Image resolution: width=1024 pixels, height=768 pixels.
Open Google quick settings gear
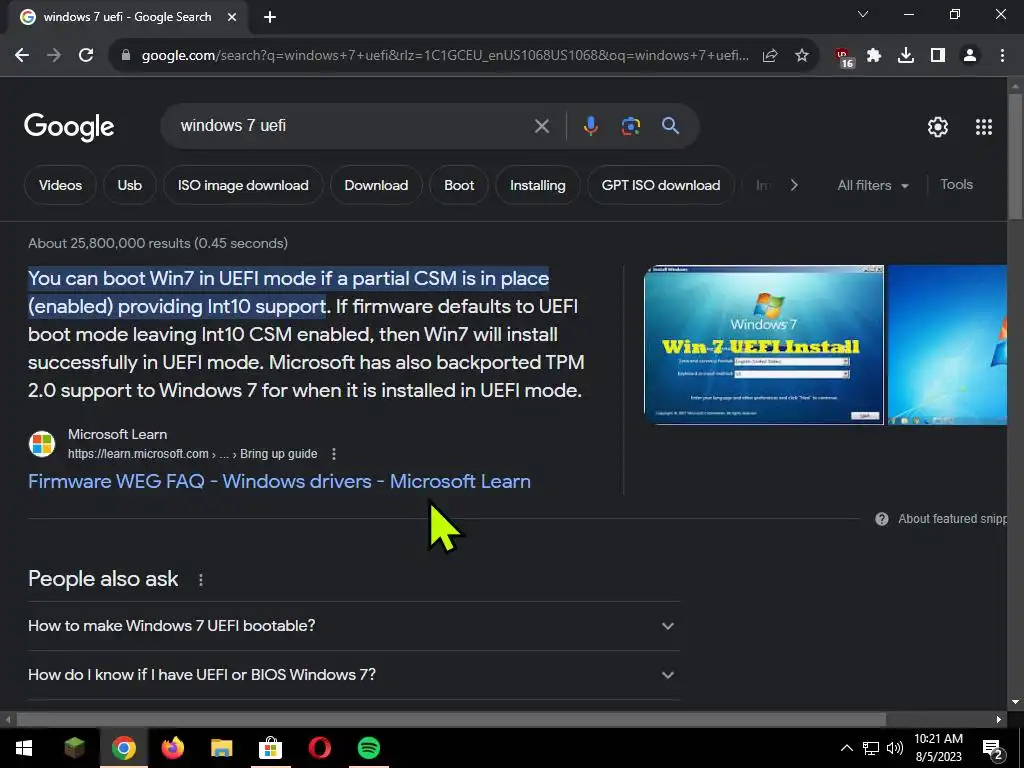coord(938,127)
